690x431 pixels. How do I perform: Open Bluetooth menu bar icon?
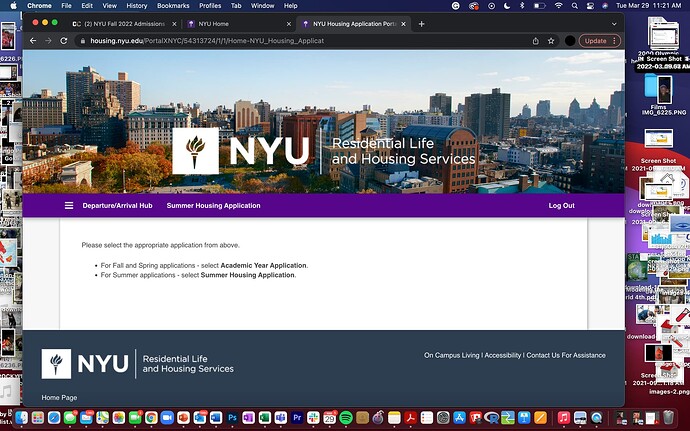coord(522,6)
